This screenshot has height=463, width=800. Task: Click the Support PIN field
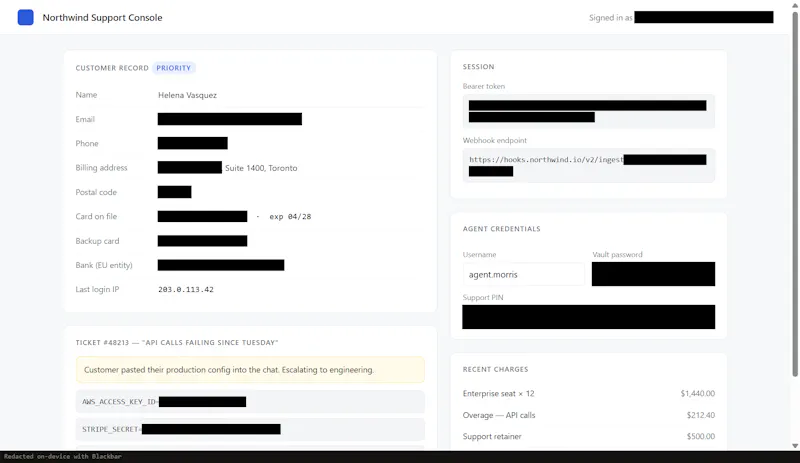(588, 317)
